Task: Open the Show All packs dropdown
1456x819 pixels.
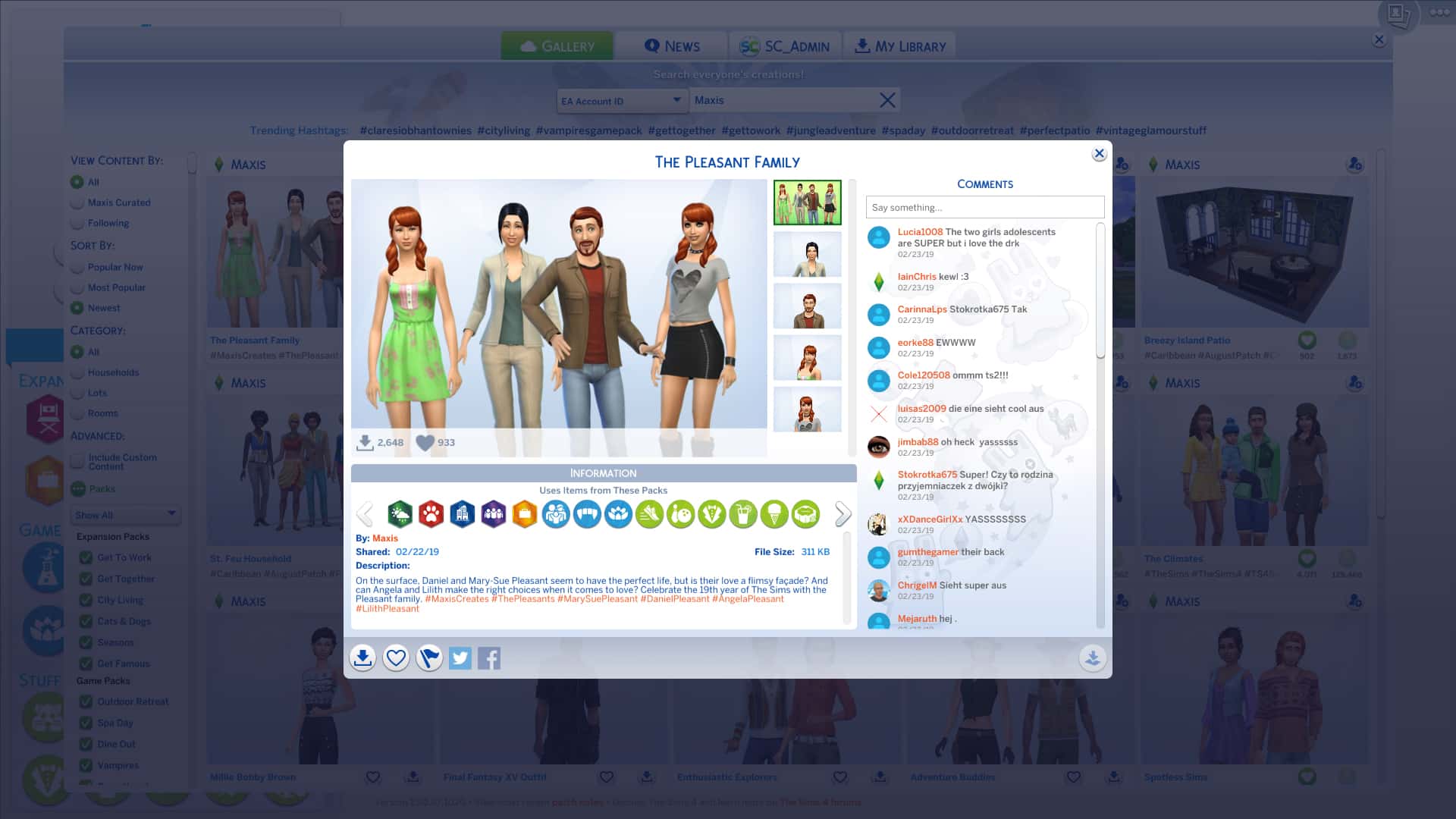Action: (x=126, y=515)
